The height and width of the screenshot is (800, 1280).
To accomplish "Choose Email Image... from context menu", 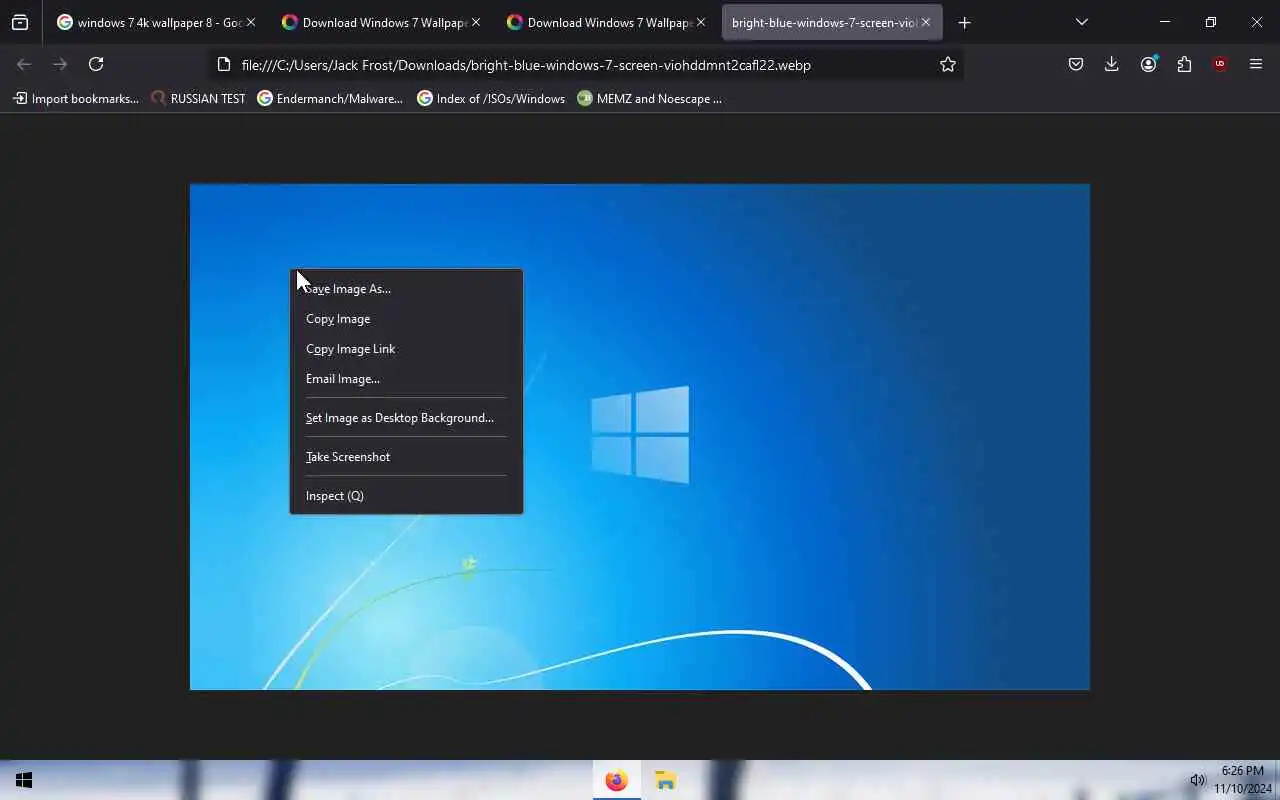I will coord(406,379).
